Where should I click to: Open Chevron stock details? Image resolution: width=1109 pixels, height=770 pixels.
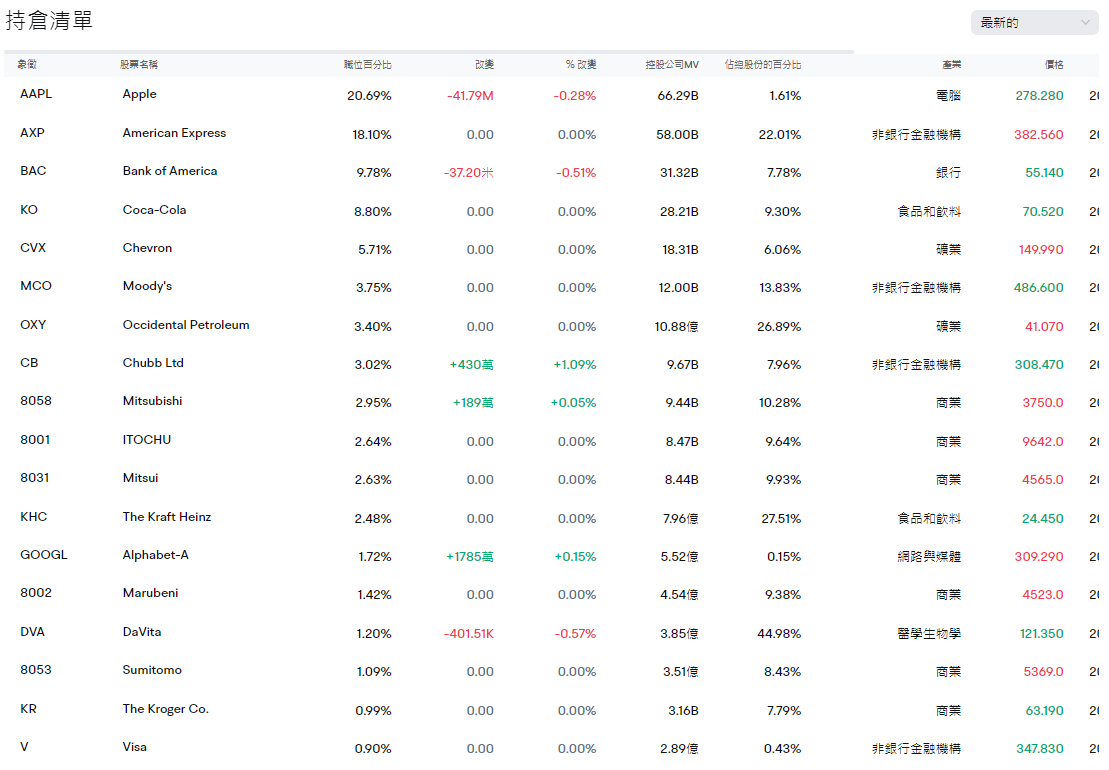click(147, 248)
